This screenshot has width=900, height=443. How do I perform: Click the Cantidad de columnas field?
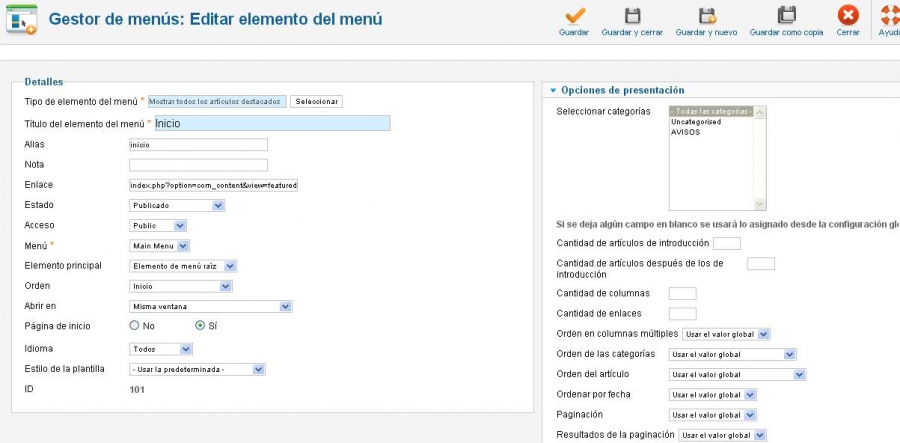tap(682, 294)
